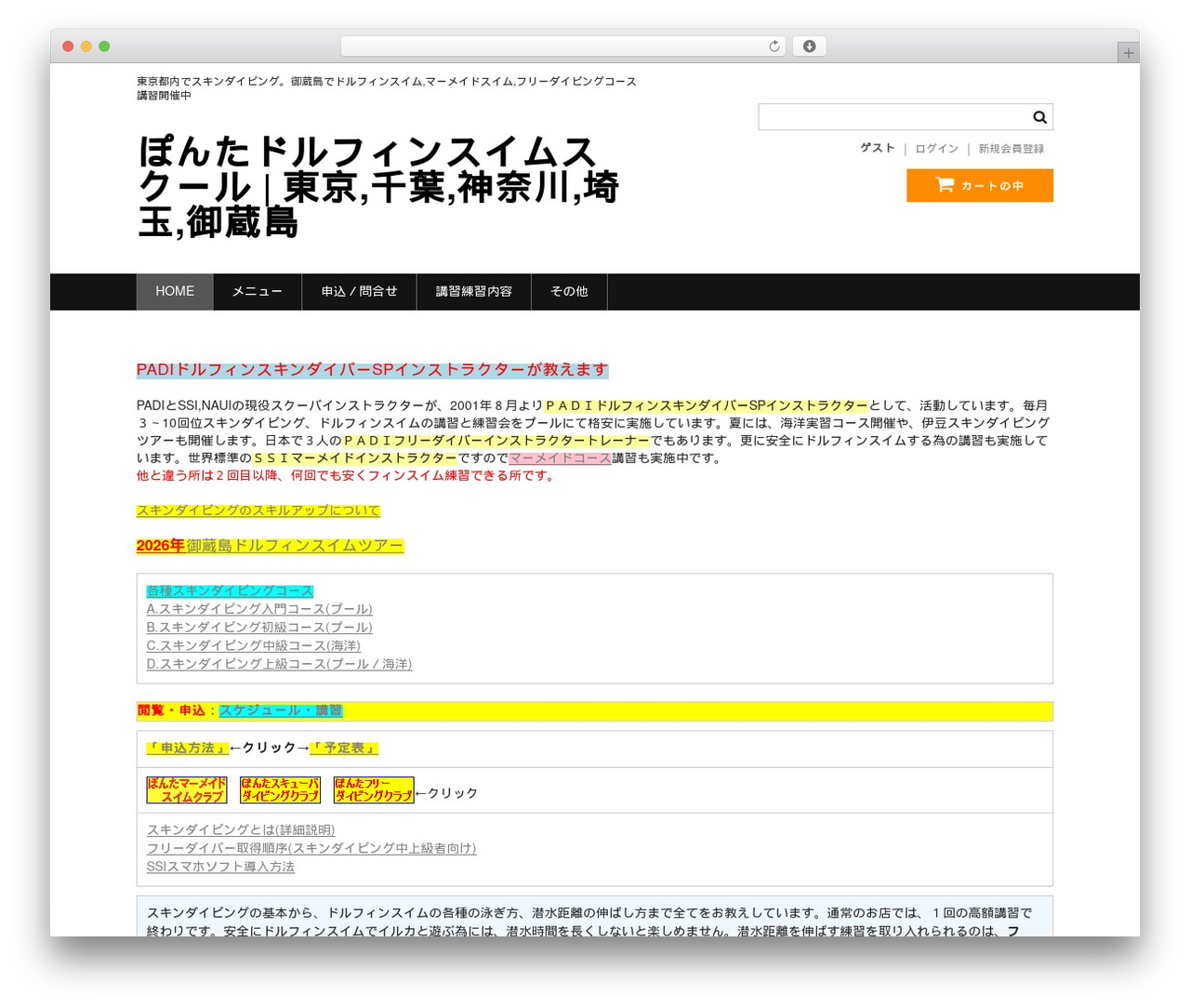Open the 講習練習内容 navigation item
The width and height of the screenshot is (1190, 1008).
click(474, 292)
